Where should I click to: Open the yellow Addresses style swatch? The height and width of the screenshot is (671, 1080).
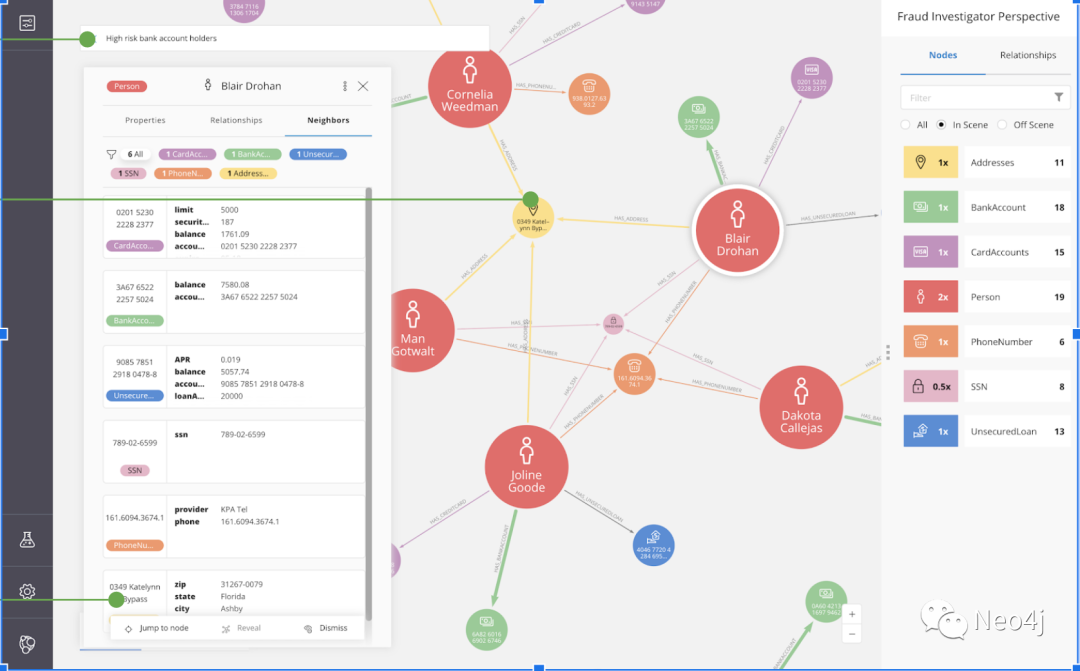click(931, 163)
